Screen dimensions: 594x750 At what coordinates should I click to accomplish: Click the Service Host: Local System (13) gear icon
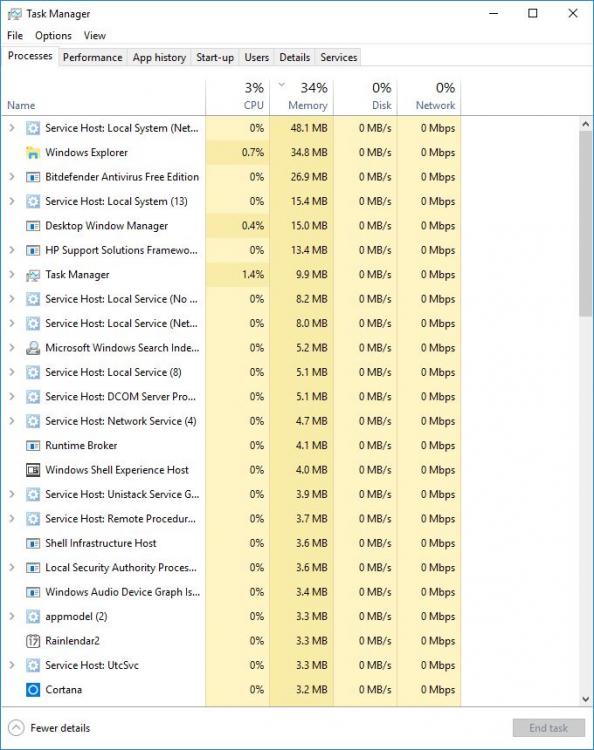pos(33,201)
